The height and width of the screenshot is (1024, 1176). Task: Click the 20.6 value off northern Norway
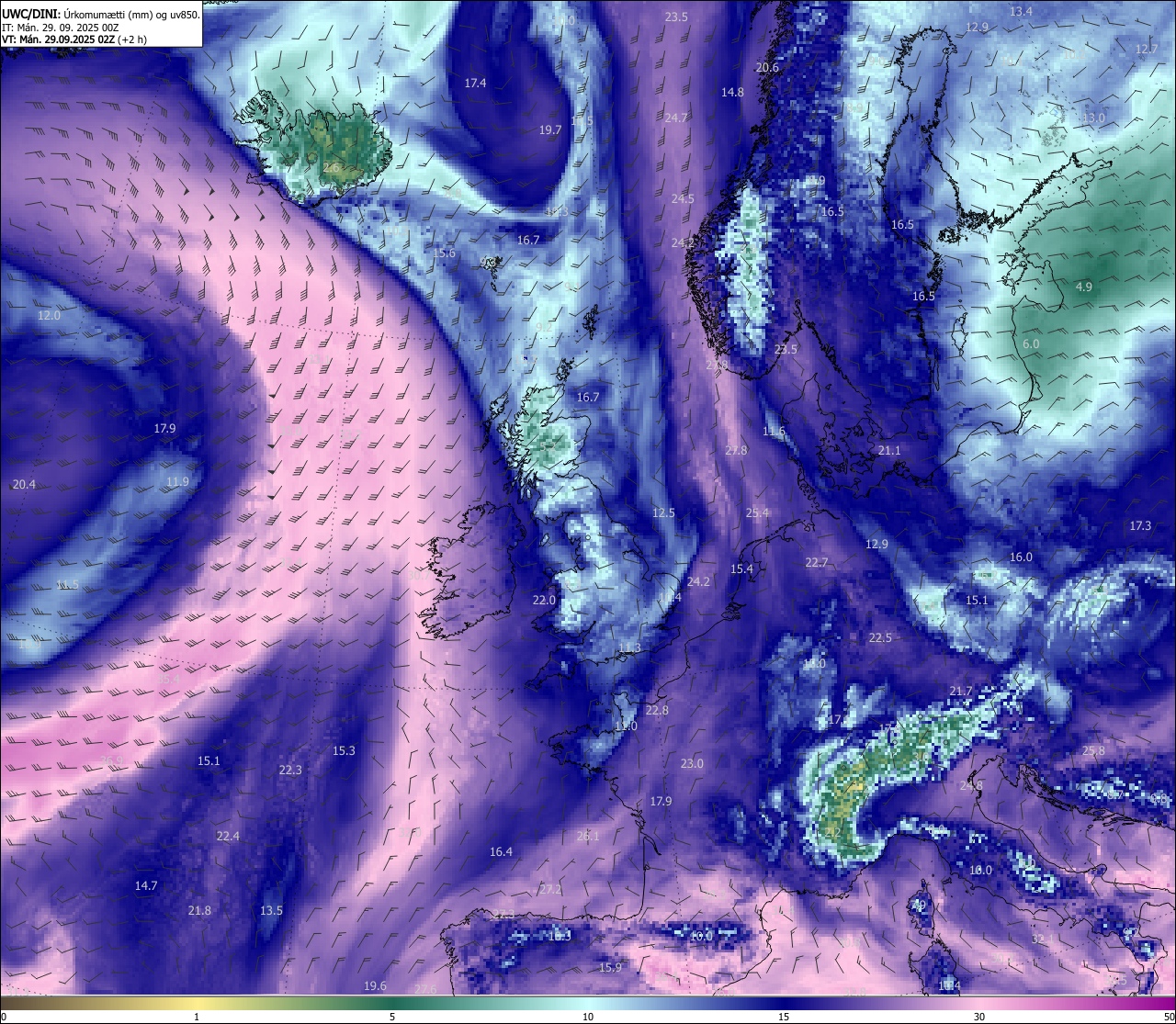tap(767, 68)
